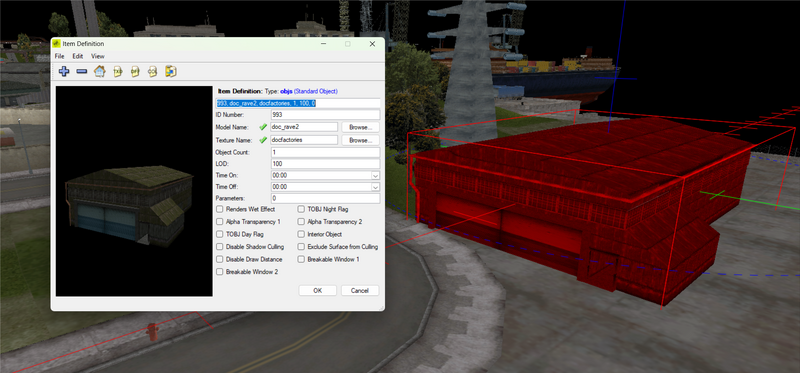The image size is (800, 373).
Task: Toggle TOBJ Night Flag checkbox
Action: pos(301,209)
